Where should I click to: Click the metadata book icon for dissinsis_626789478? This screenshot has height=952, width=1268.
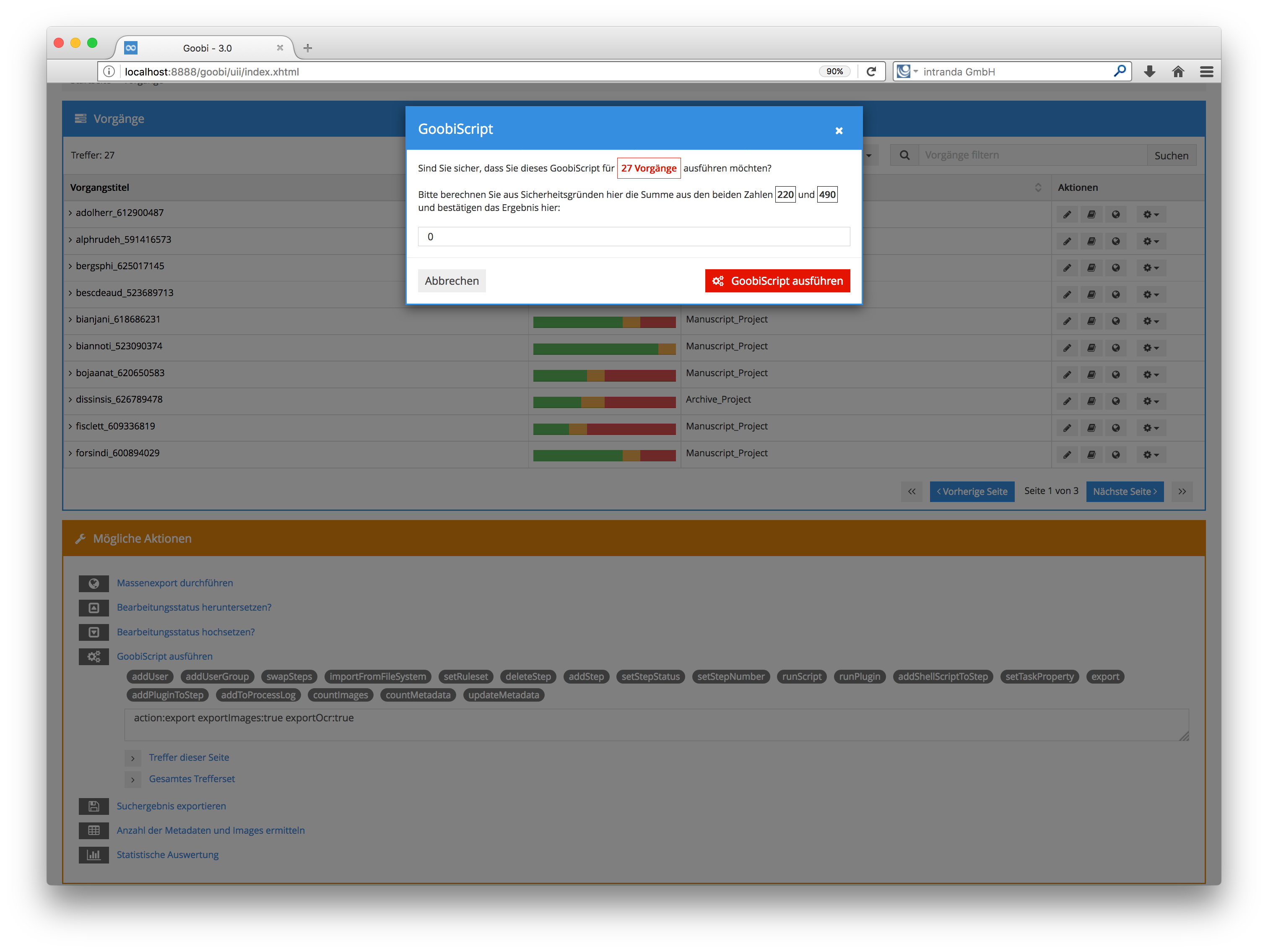point(1091,401)
